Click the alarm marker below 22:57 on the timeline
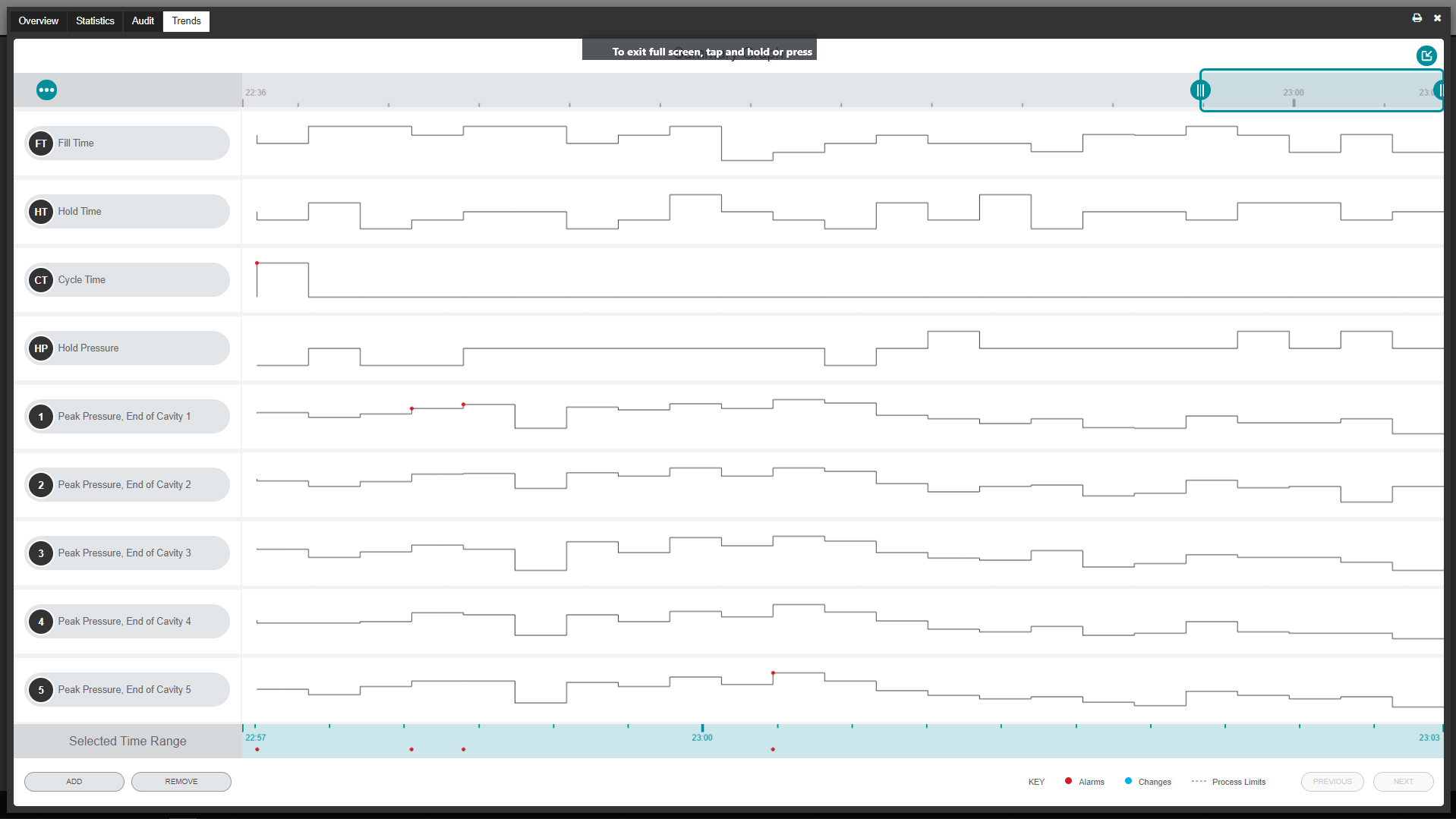This screenshot has height=819, width=1456. (x=257, y=750)
